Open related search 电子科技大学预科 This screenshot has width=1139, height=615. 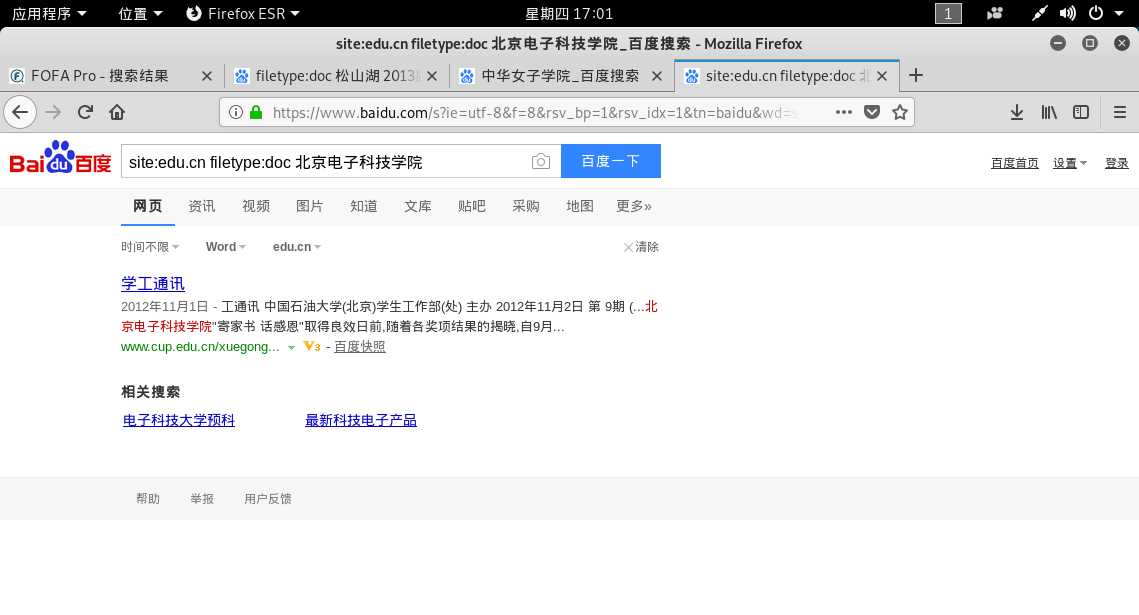179,420
